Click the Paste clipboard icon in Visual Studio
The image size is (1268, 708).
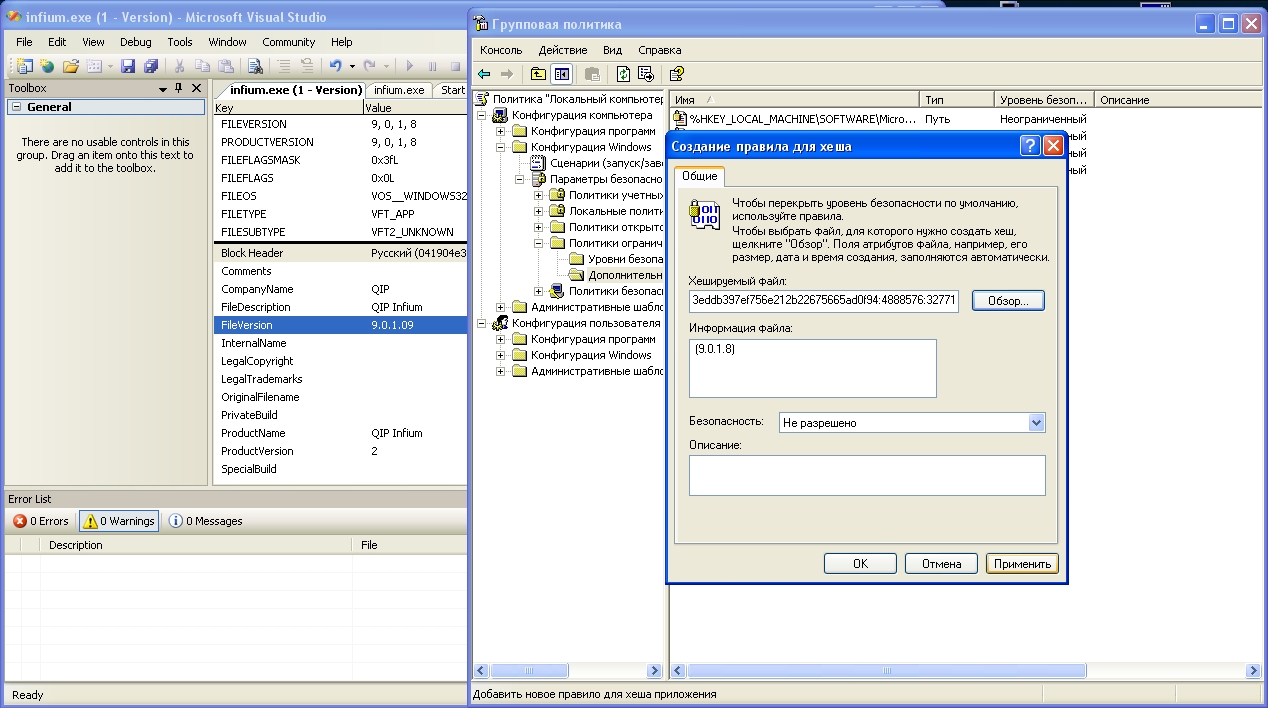pyautogui.click(x=226, y=66)
